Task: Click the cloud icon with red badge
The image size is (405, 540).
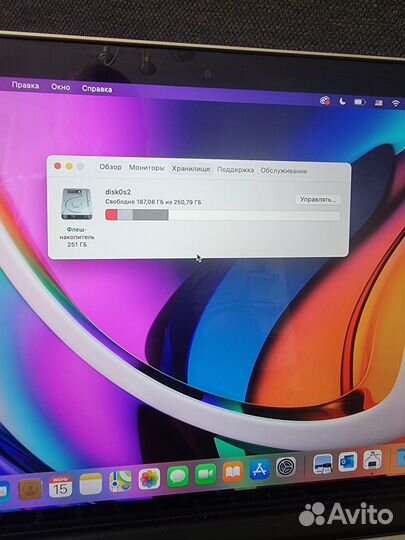Action: click(x=325, y=101)
